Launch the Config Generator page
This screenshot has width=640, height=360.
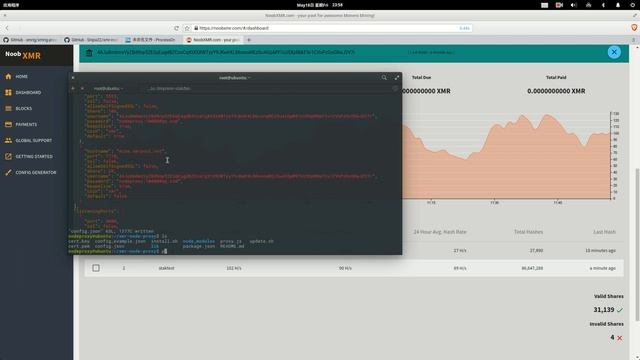[30, 172]
